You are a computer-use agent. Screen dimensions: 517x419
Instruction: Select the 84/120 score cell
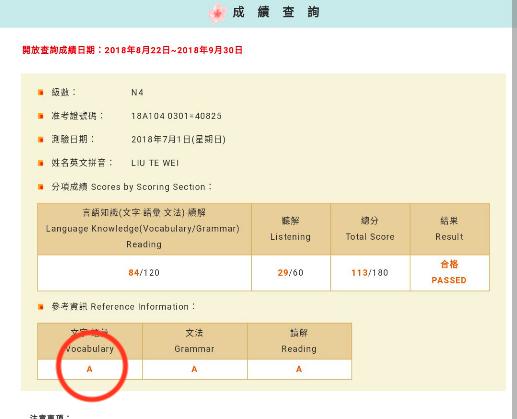tap(144, 273)
